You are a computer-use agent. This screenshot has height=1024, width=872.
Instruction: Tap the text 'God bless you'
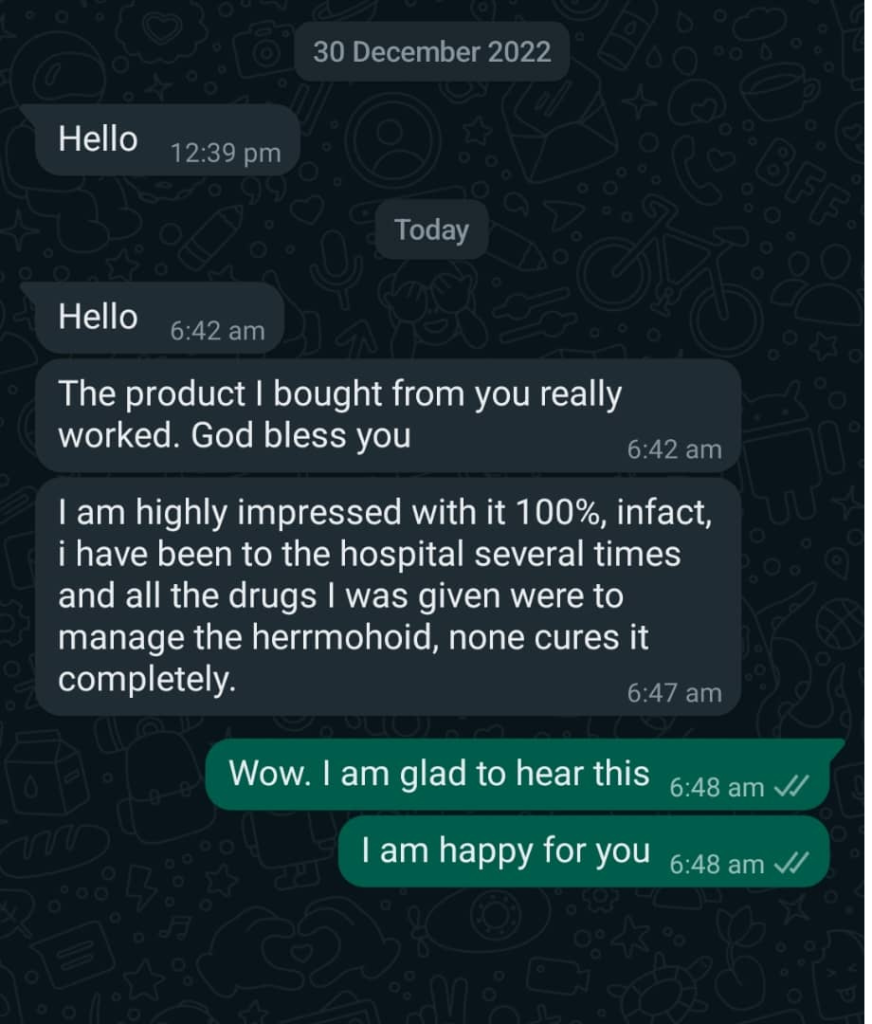pyautogui.click(x=300, y=435)
